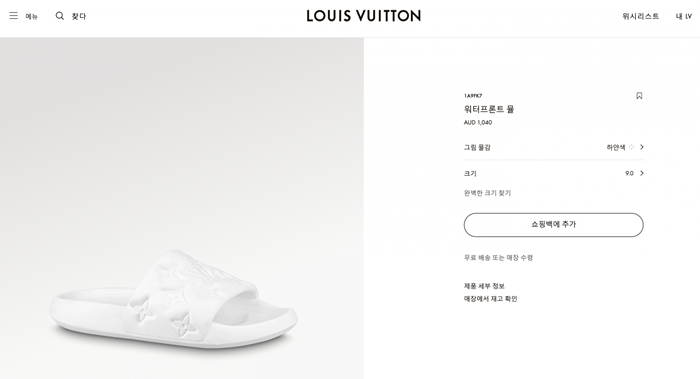Screen dimensions: 700x379
Task: Expand the size option chevron
Action: point(642,173)
